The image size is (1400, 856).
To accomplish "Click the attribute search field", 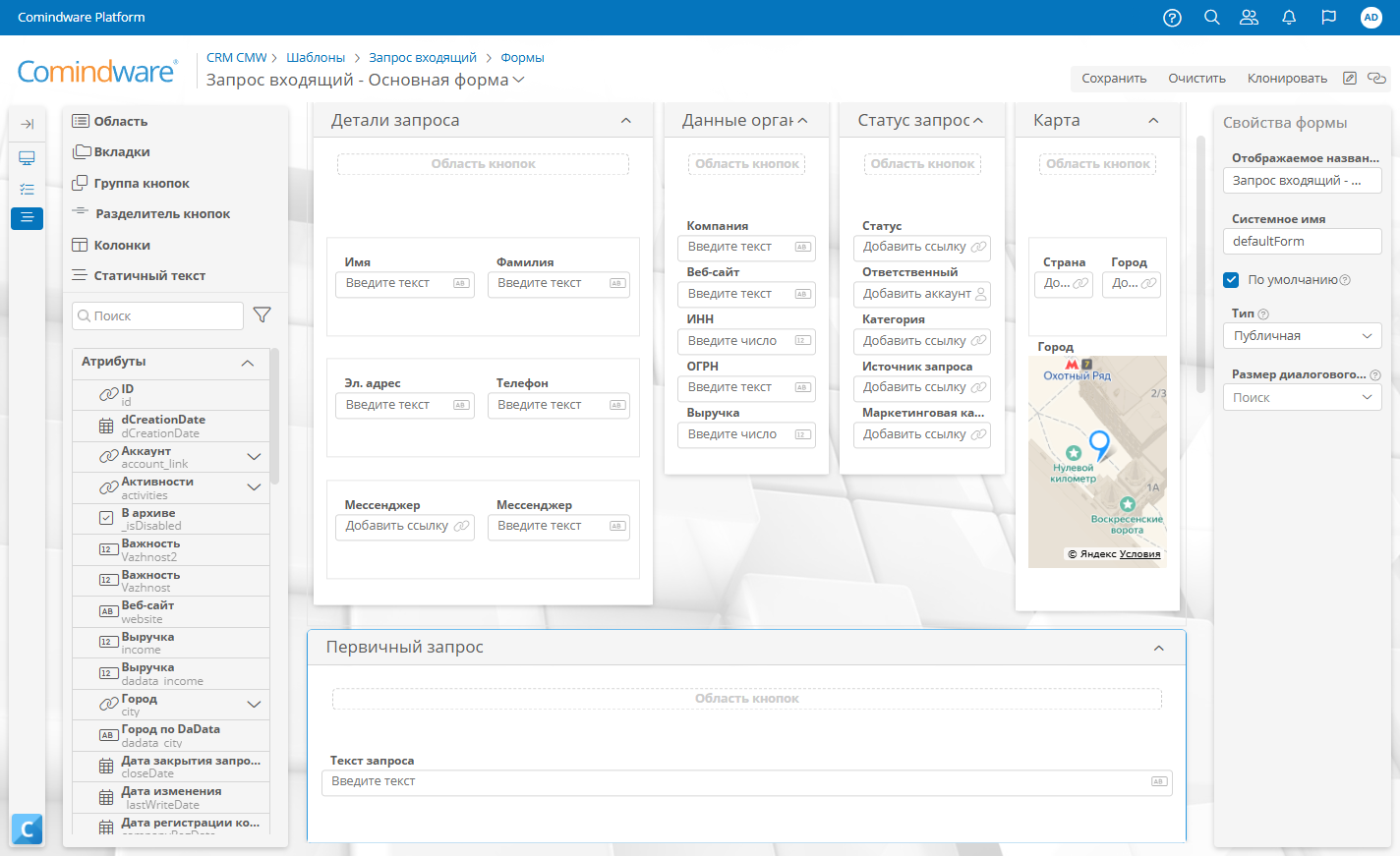I will 158,315.
